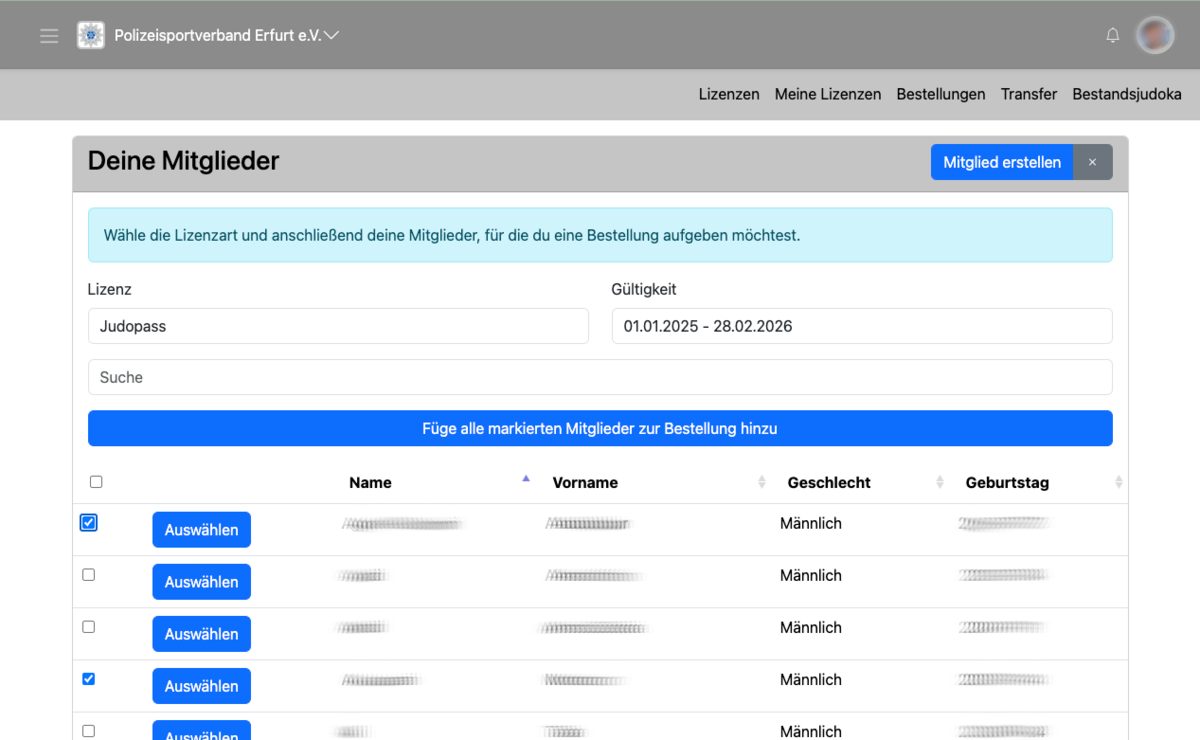This screenshot has height=740, width=1200.
Task: Sort the table by Name column
Action: pos(370,482)
